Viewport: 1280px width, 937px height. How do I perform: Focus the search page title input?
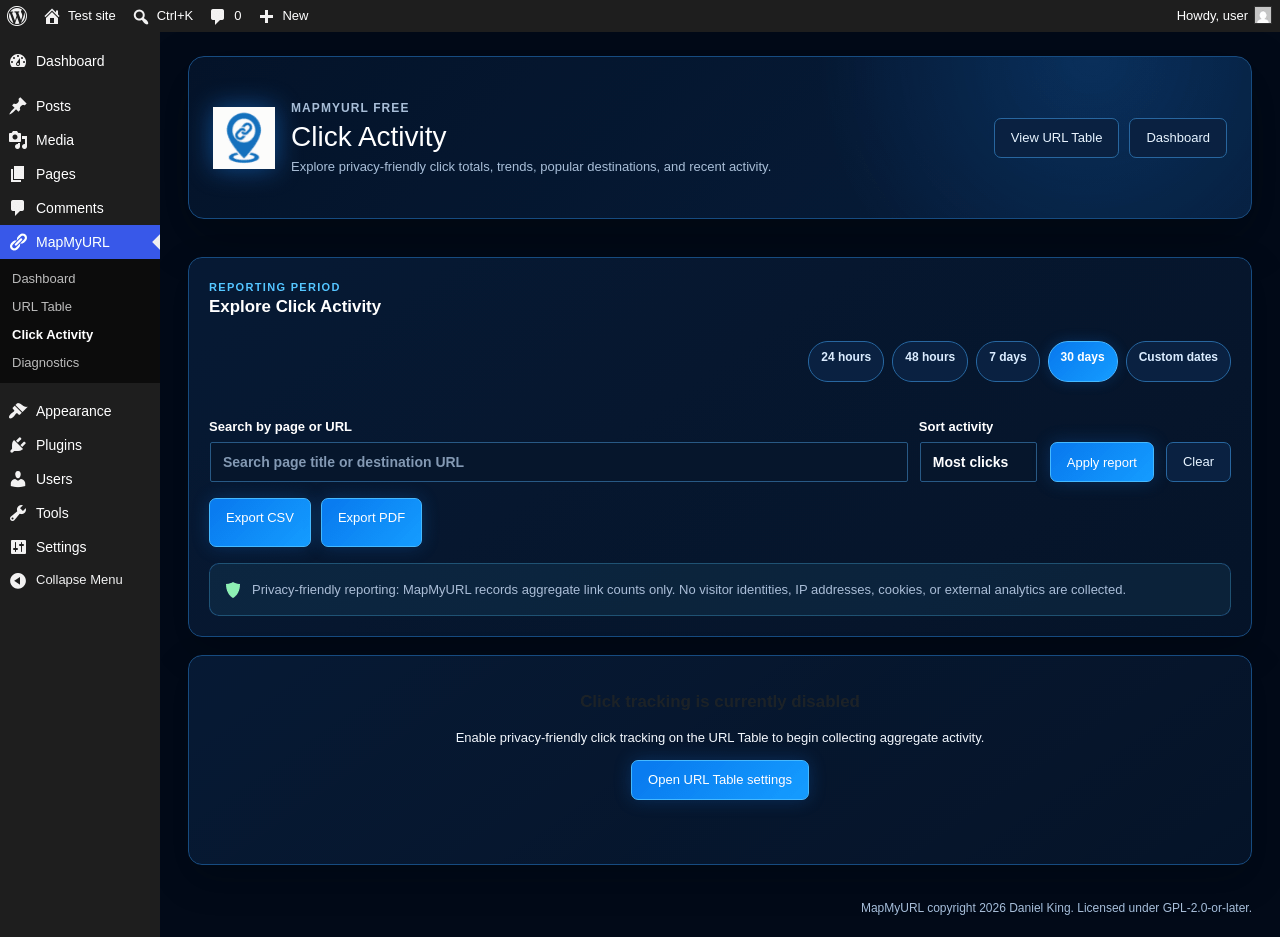pos(559,462)
